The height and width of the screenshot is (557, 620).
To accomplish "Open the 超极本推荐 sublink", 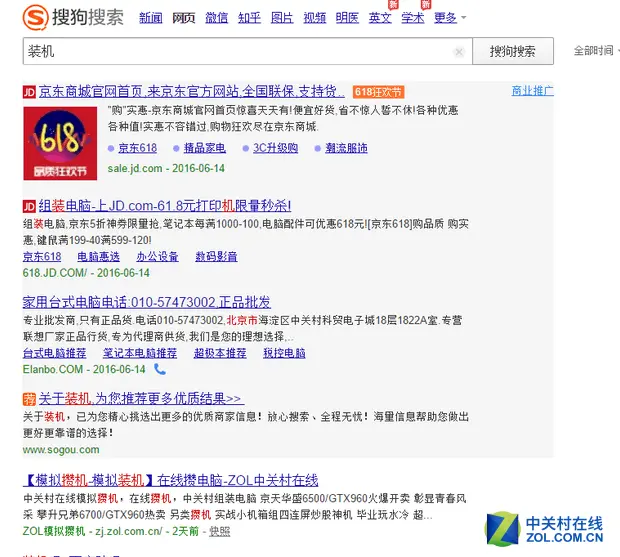I will (220, 353).
